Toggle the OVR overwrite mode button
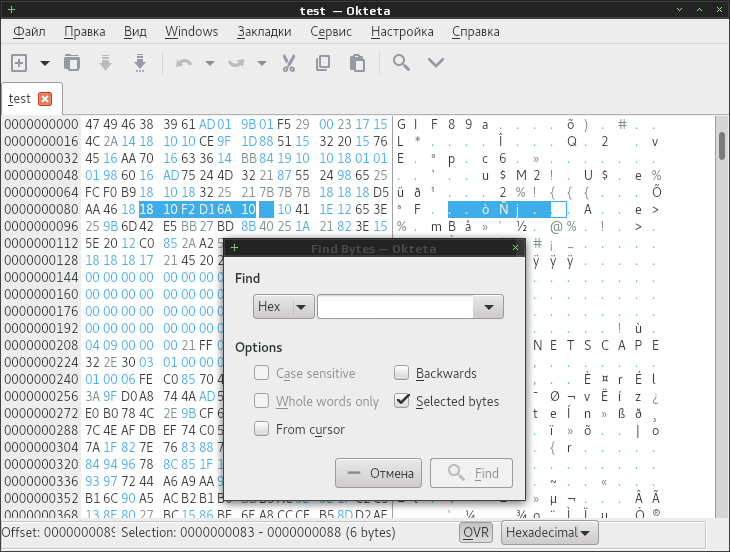The image size is (730, 552). pos(475,532)
